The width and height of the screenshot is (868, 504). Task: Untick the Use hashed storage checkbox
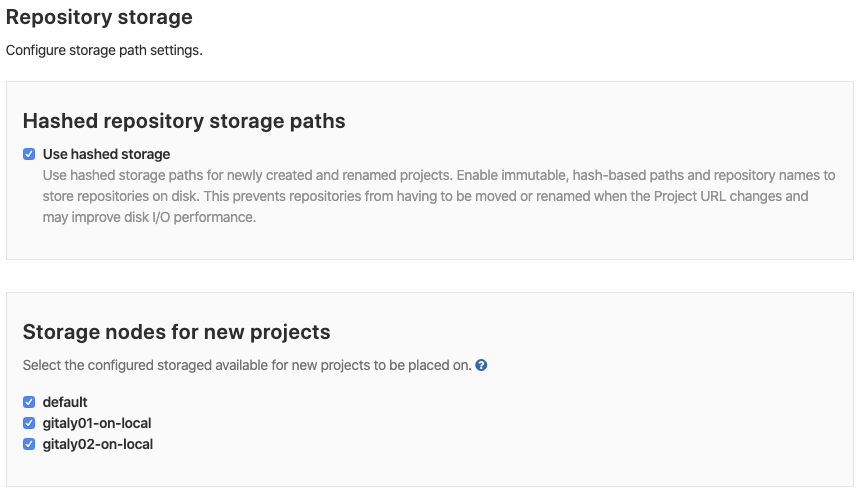[29, 154]
